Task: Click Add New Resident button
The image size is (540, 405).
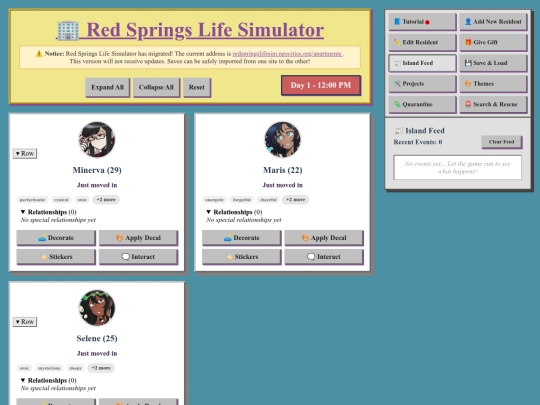Action: tap(493, 22)
